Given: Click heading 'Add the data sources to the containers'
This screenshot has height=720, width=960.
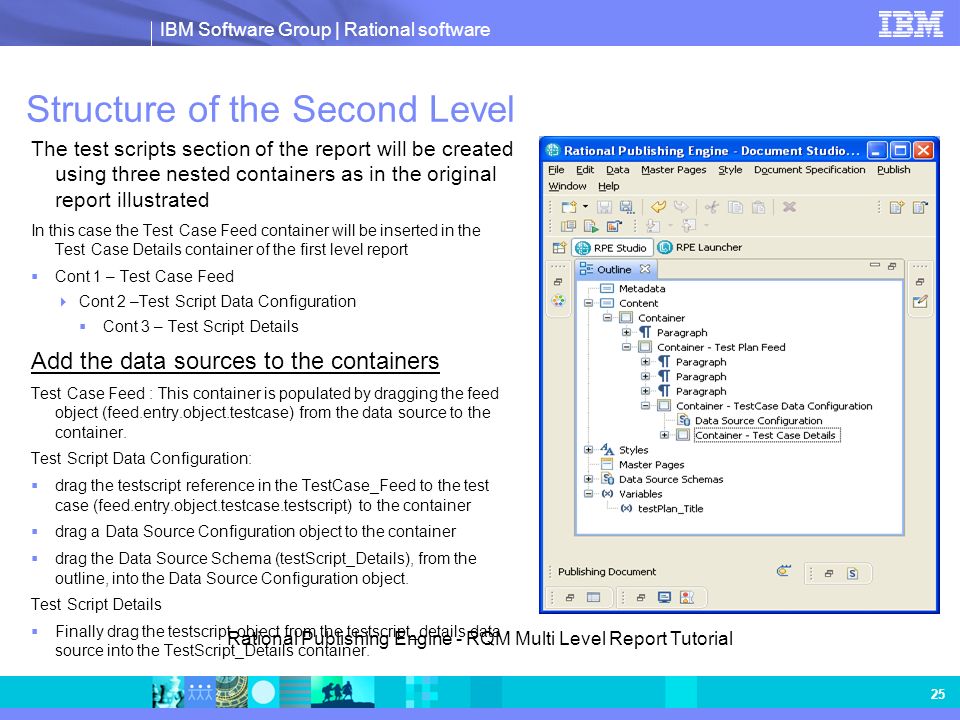Looking at the screenshot, I should tap(235, 361).
